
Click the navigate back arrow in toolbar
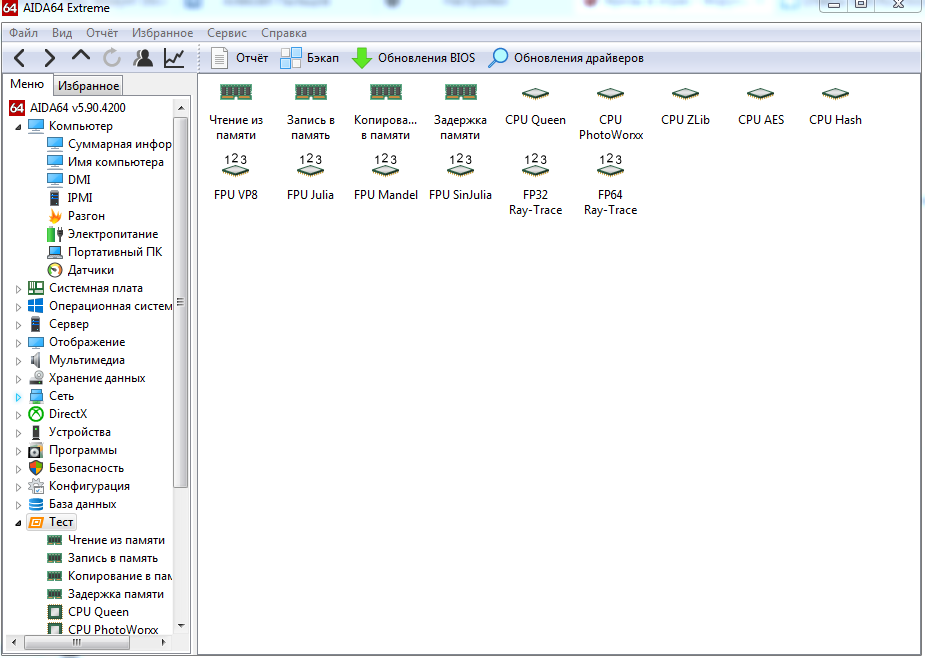click(20, 58)
